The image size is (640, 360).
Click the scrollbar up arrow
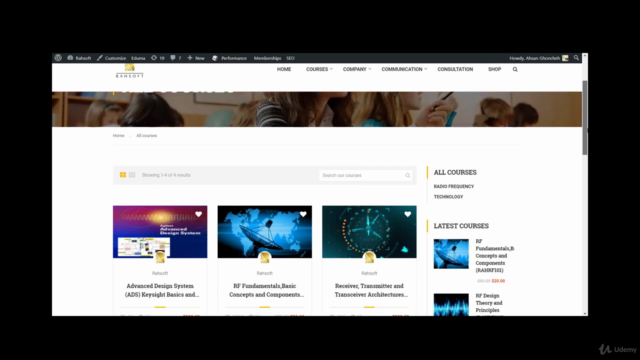pos(585,56)
